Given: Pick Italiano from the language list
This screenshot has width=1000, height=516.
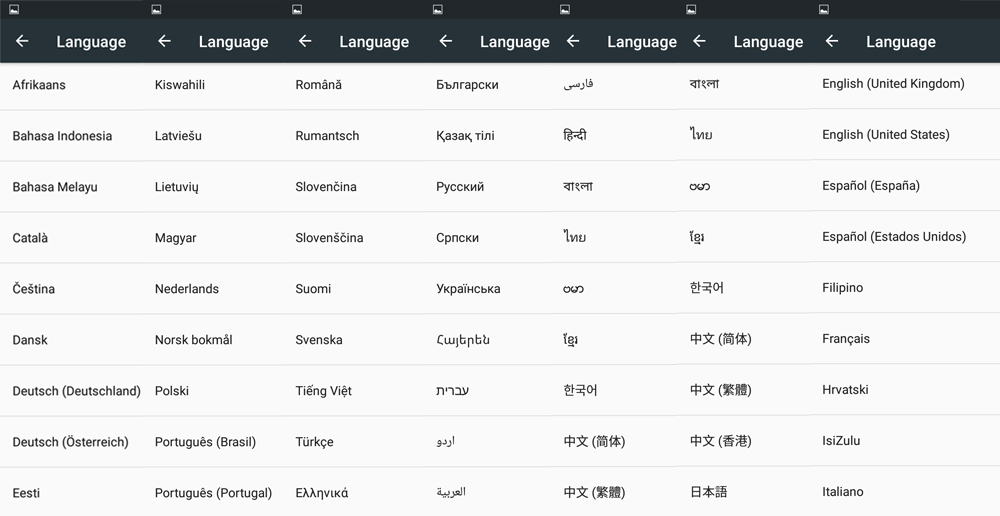Looking at the screenshot, I should pyautogui.click(x=842, y=492).
